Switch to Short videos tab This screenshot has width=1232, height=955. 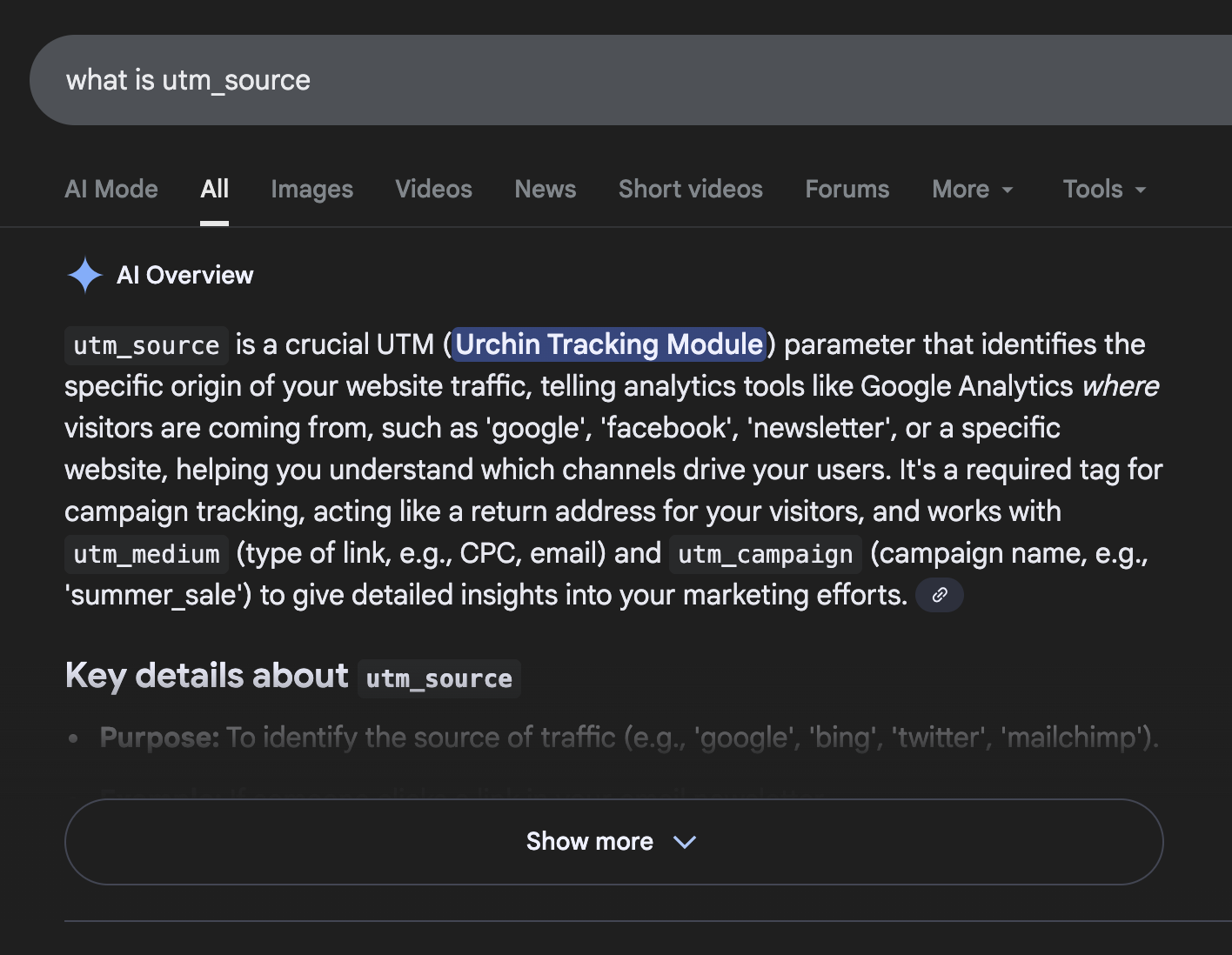tap(690, 190)
